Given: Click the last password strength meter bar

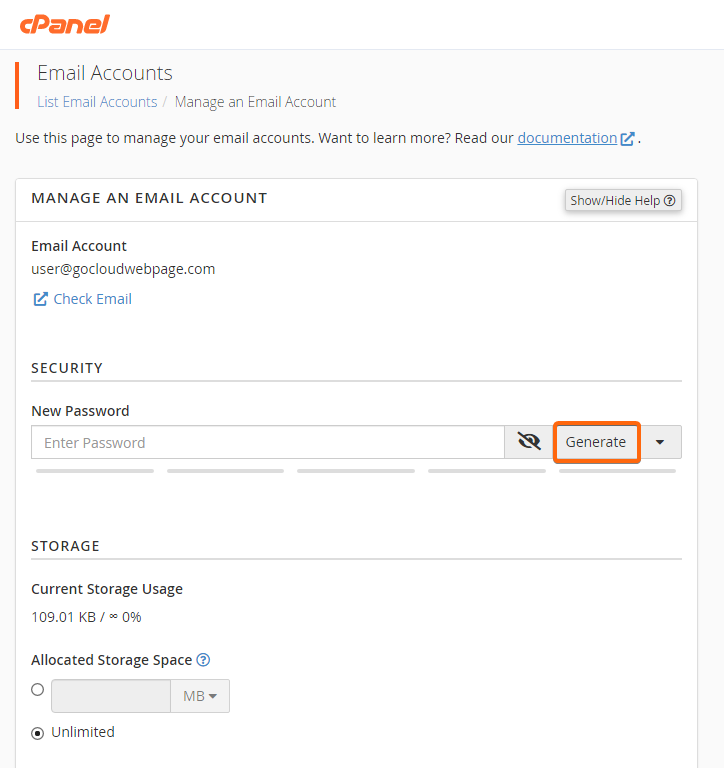Looking at the screenshot, I should pos(617,471).
